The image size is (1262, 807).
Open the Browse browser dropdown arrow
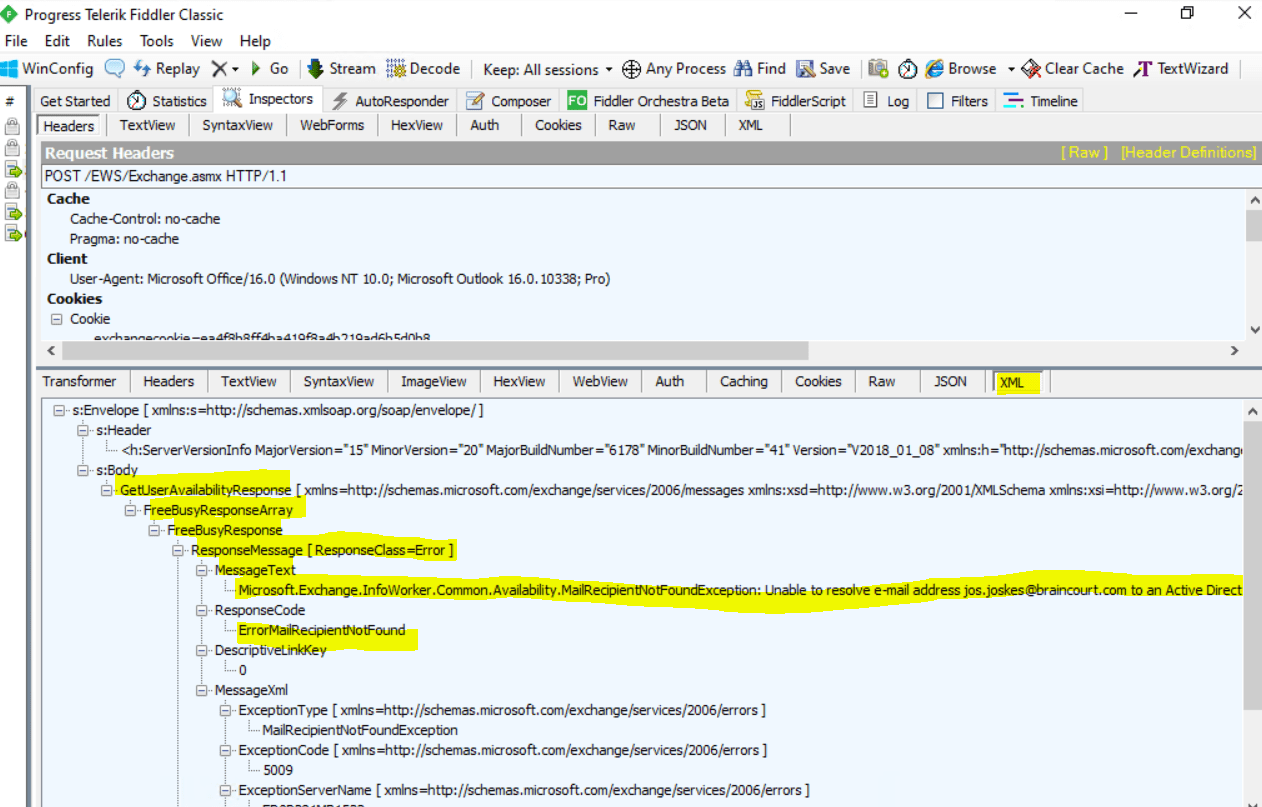pos(1012,68)
